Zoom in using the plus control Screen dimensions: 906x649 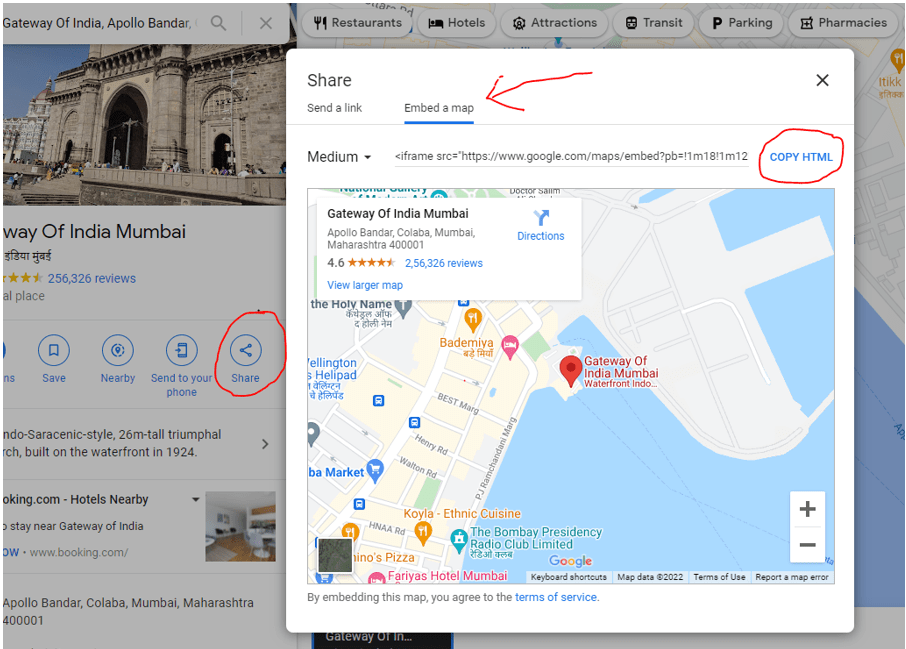(807, 508)
